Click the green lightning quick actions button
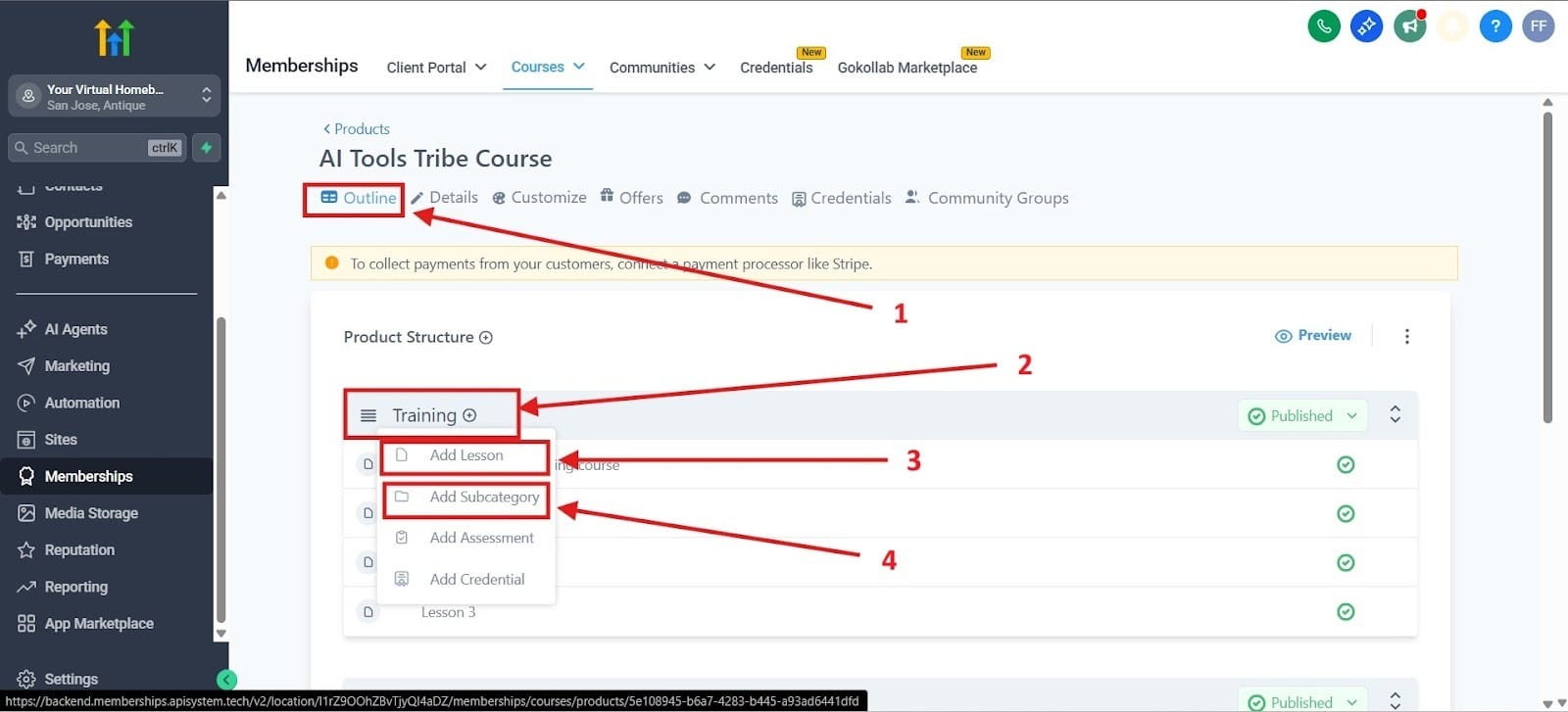The width and height of the screenshot is (1568, 712). [x=206, y=148]
